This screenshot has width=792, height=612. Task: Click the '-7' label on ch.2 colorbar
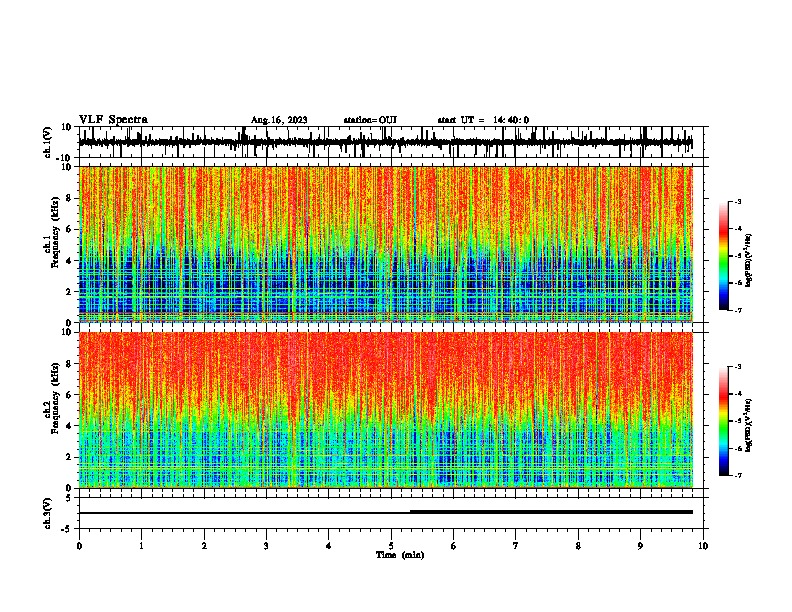[x=738, y=475]
